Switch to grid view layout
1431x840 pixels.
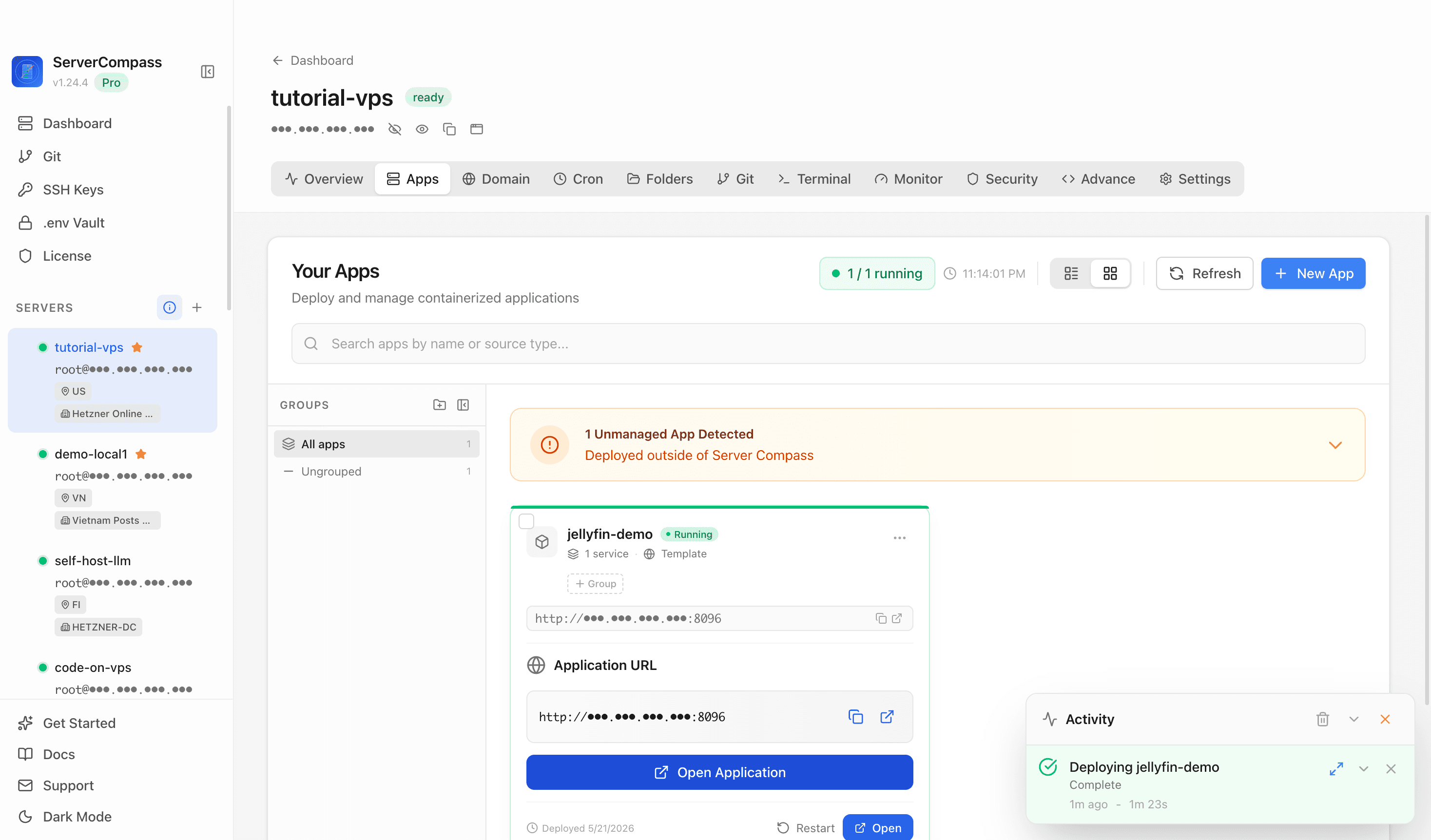[1110, 273]
